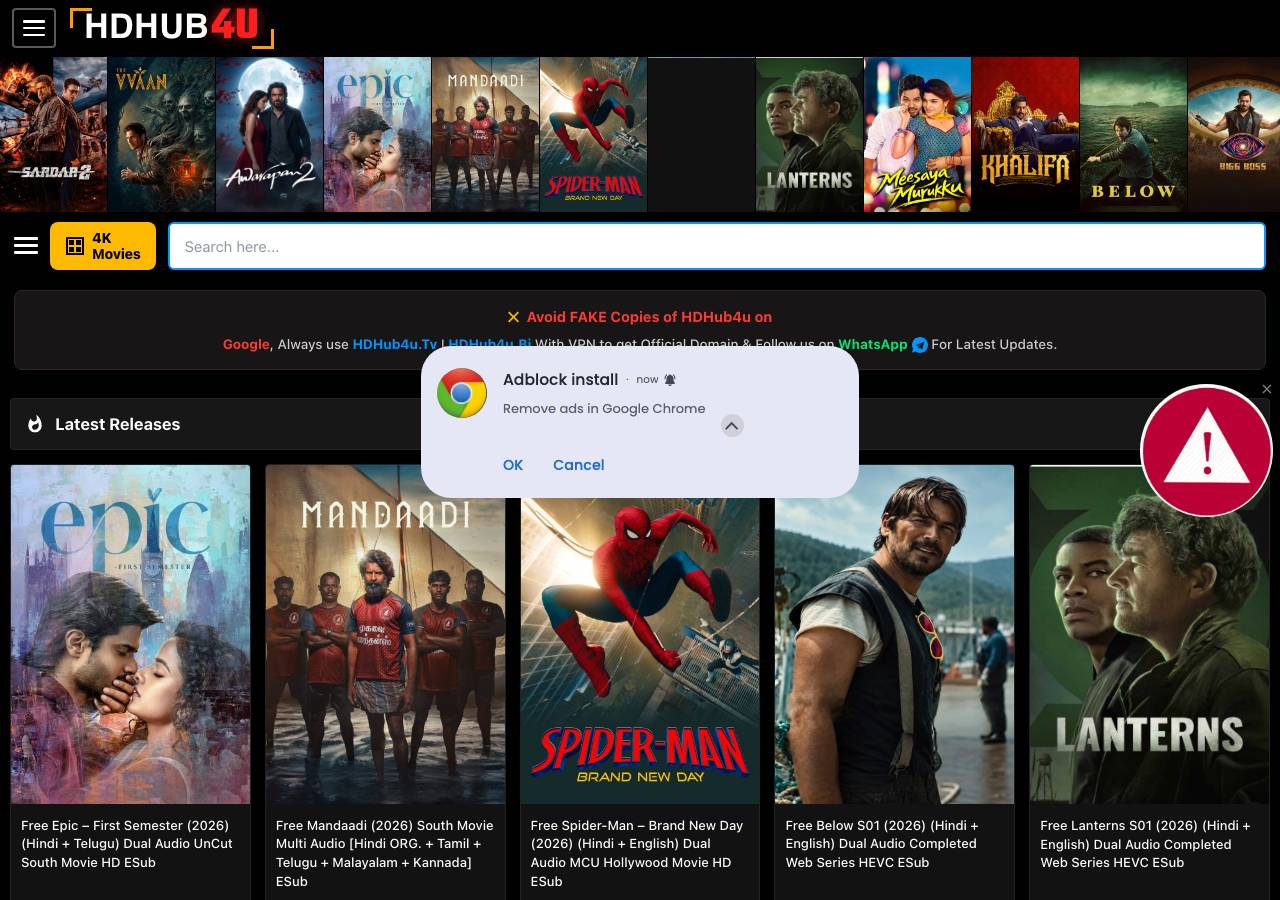Open the top navbar hamburger menu

[x=34, y=28]
